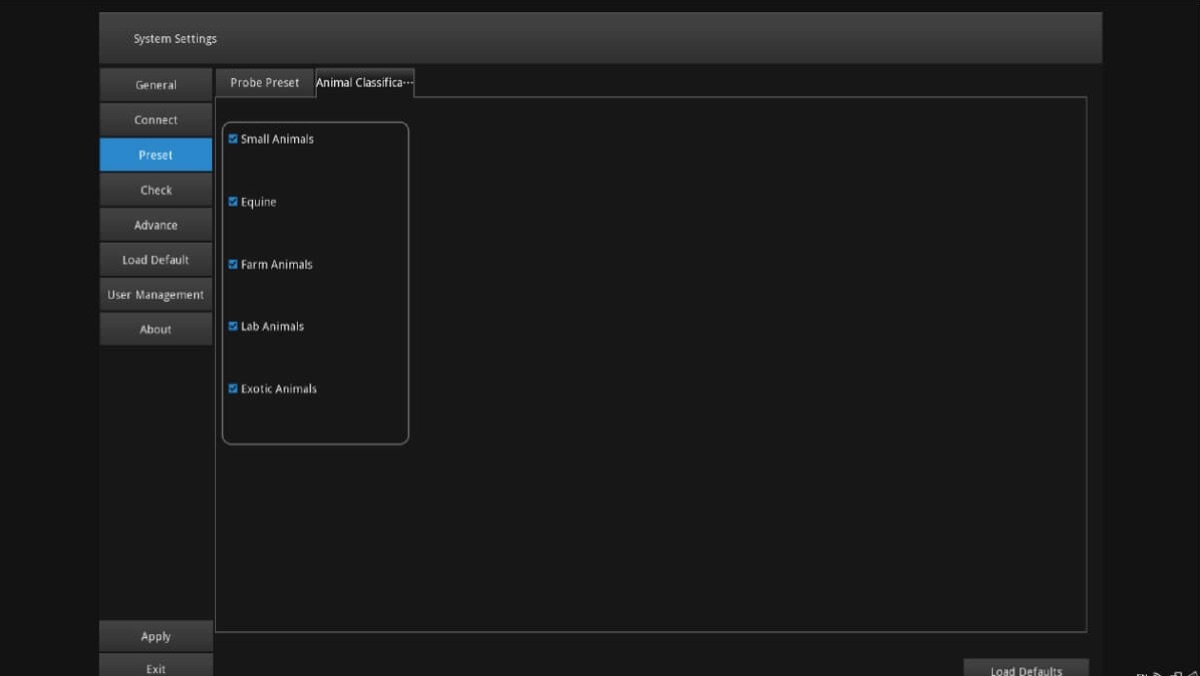Screen dimensions: 1200x676
Task: Show the About information page
Action: 156,329
